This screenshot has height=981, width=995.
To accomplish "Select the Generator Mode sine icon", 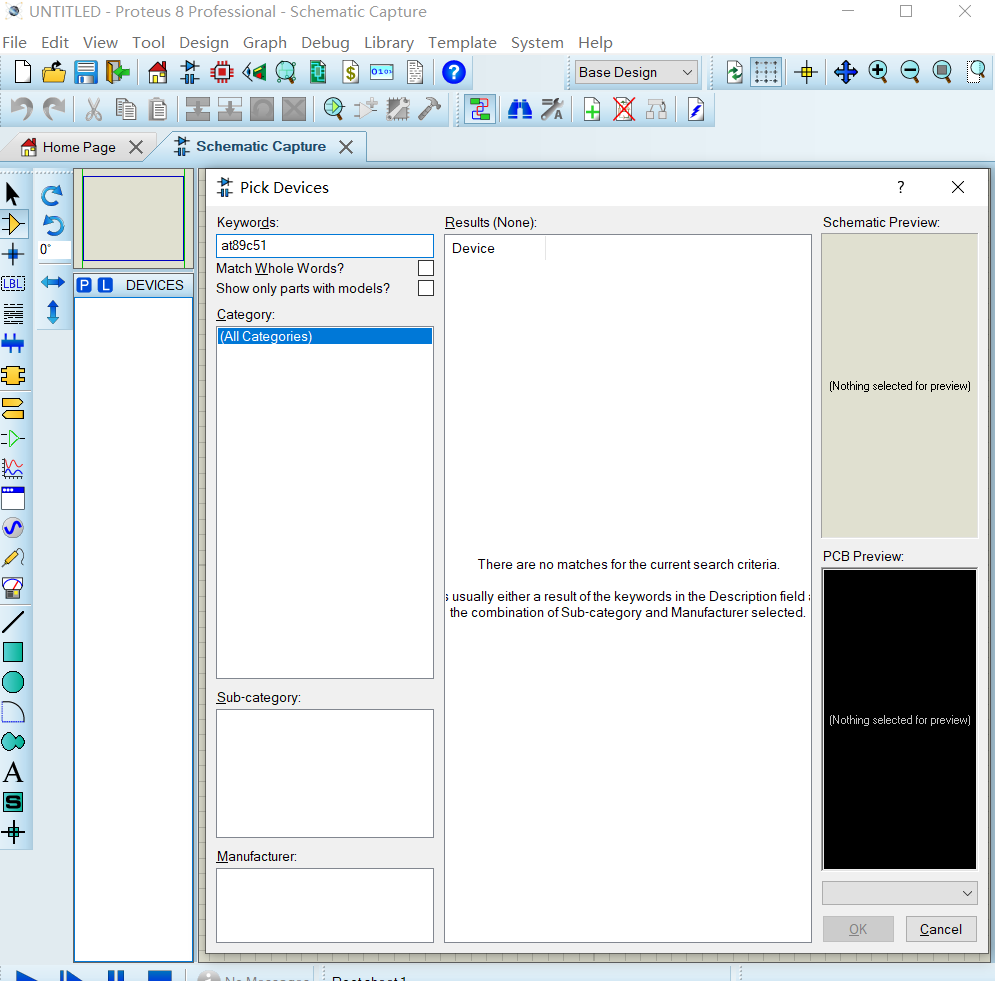I will click(13, 528).
